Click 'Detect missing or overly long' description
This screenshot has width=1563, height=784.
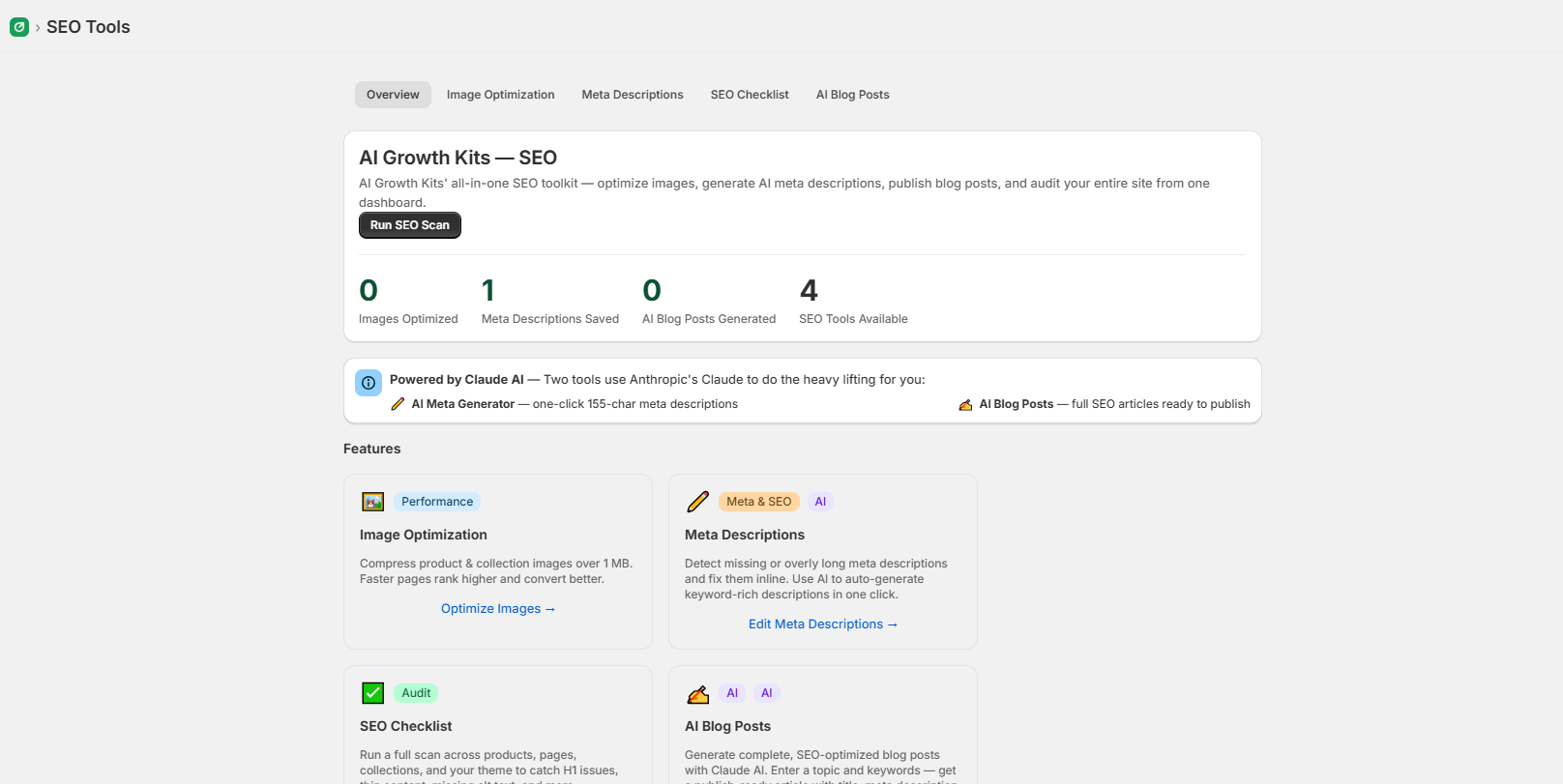pyautogui.click(x=816, y=579)
